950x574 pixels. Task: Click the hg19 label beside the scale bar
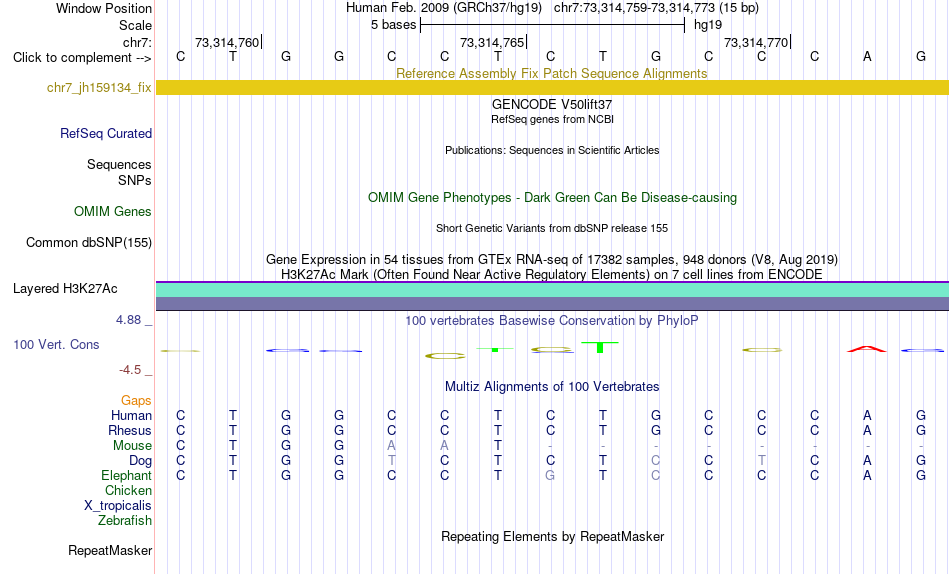pos(708,25)
